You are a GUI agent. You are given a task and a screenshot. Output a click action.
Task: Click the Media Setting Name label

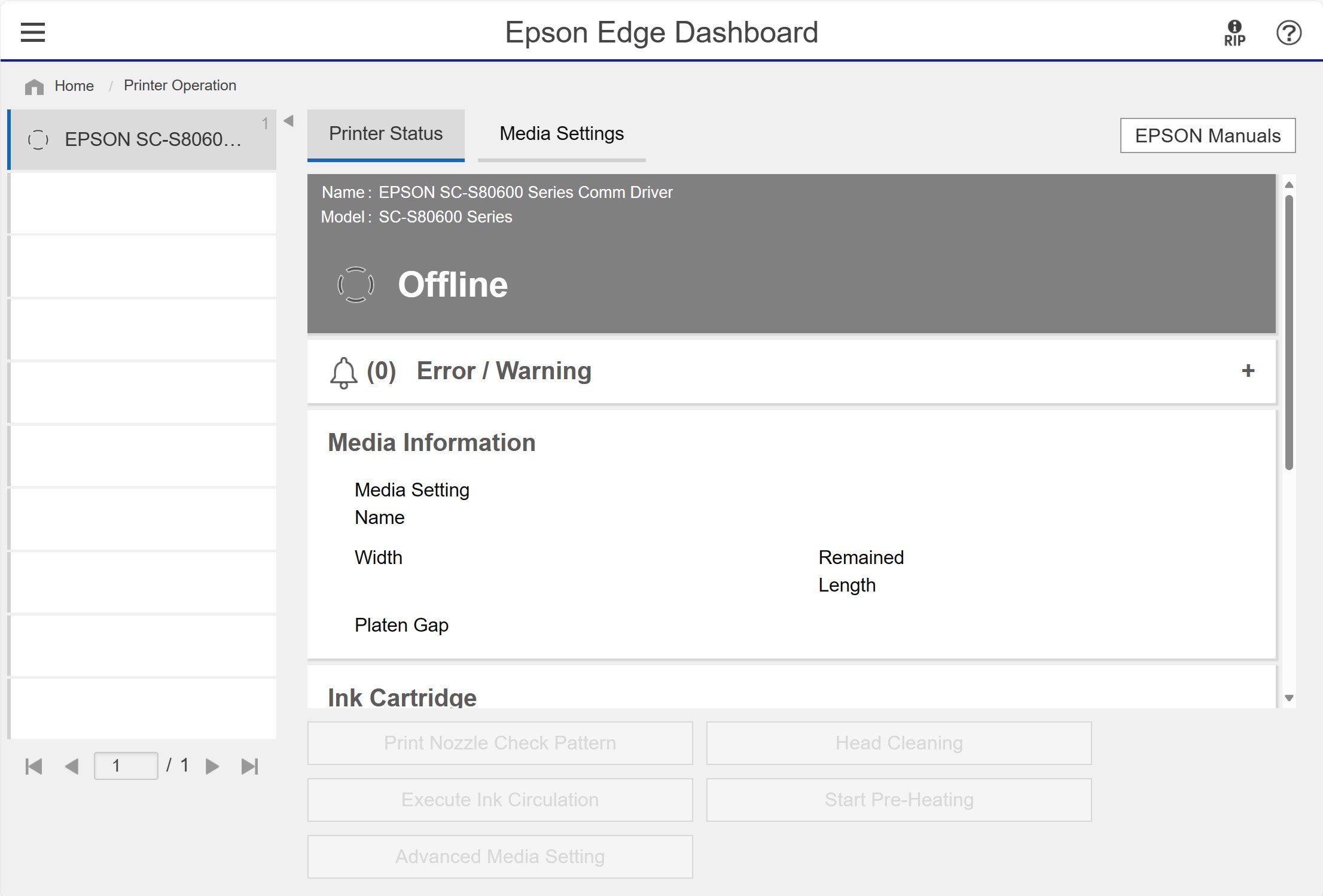(x=411, y=504)
